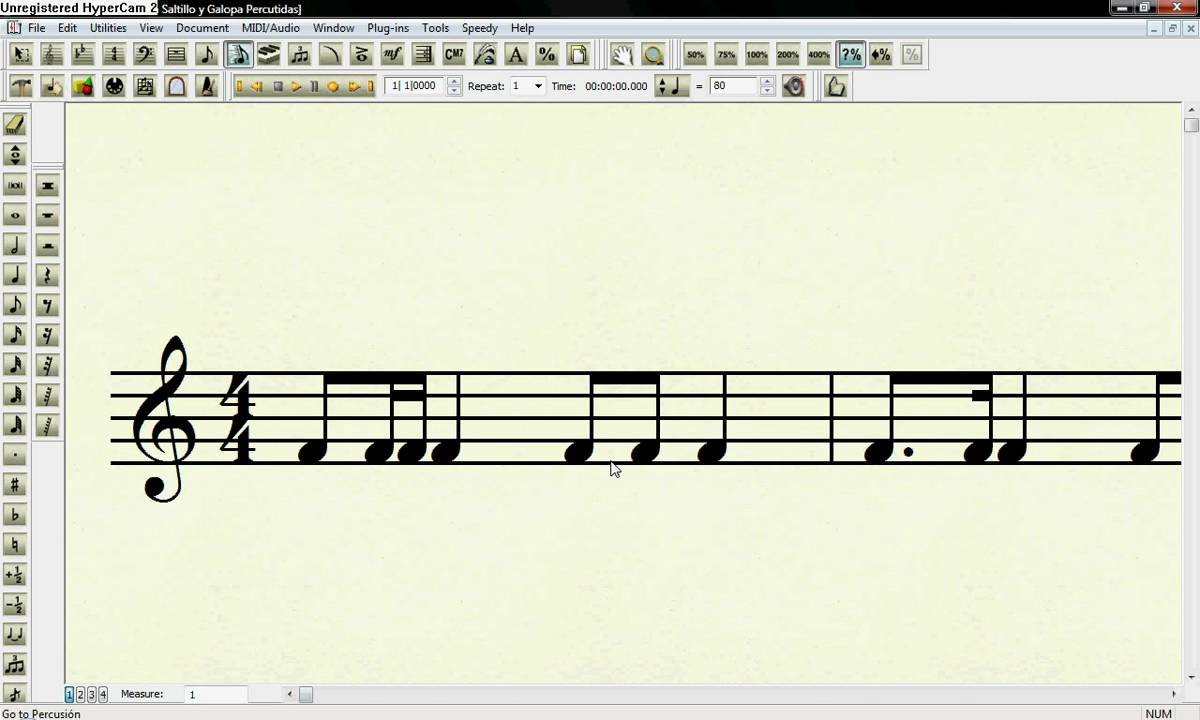
Task: Toggle the custom zoom ?% button
Action: pyautogui.click(x=850, y=54)
